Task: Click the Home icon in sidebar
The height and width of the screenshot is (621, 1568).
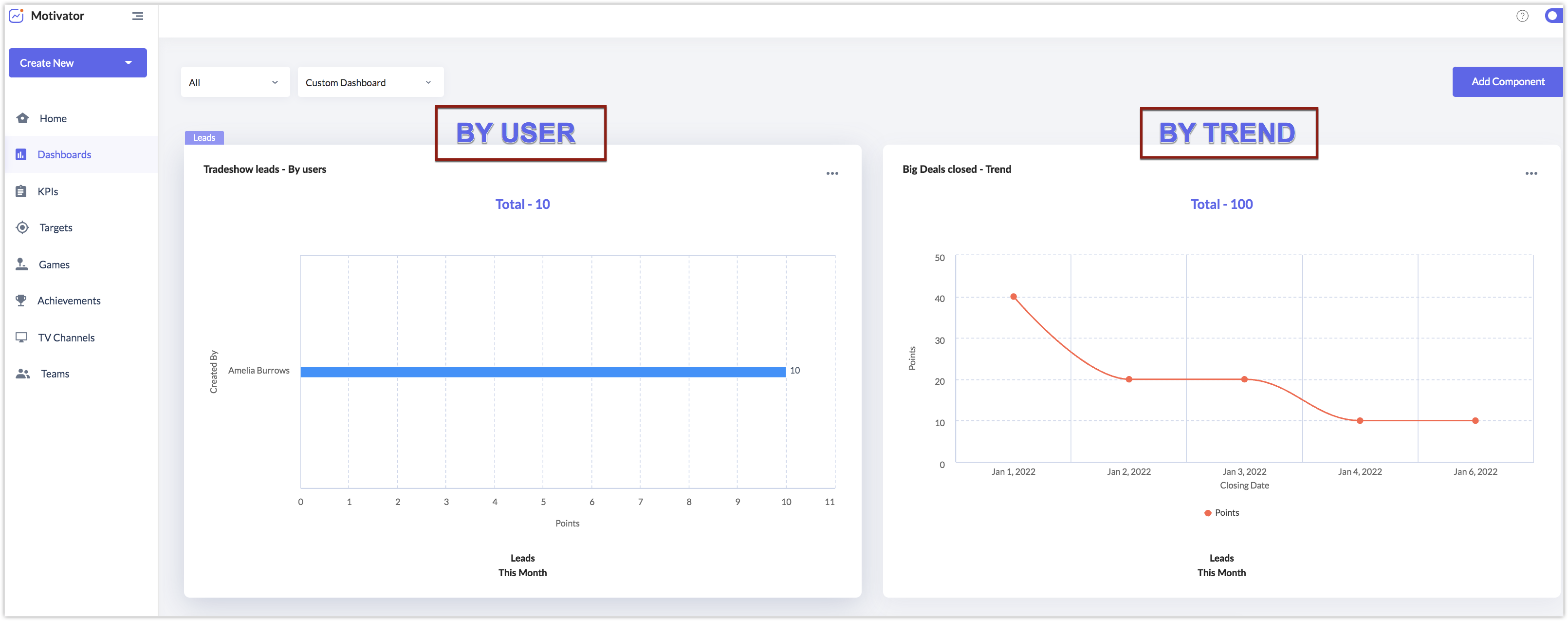Action: 22,118
